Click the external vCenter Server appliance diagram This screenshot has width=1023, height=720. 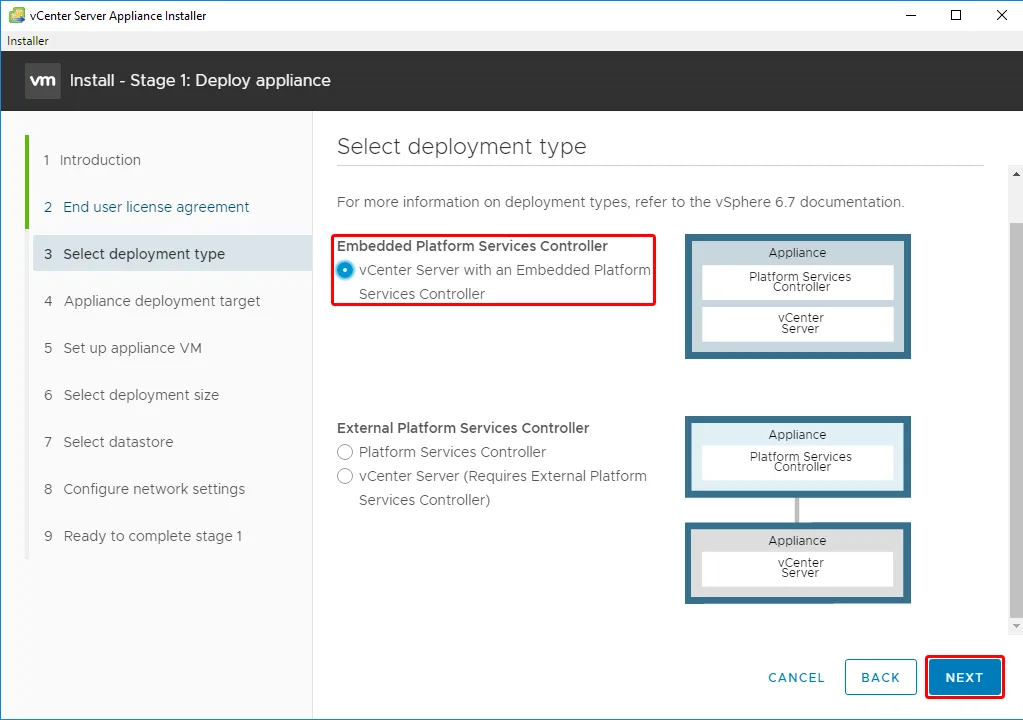point(797,563)
